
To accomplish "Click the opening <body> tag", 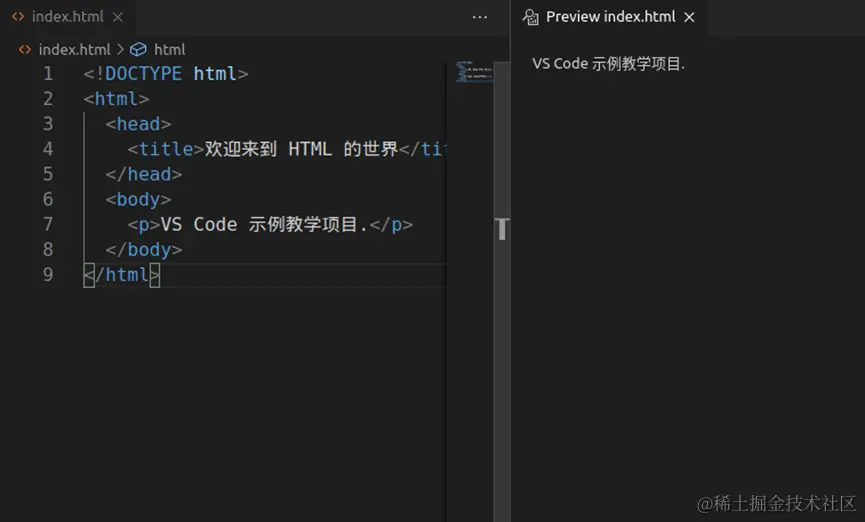I will [x=138, y=199].
